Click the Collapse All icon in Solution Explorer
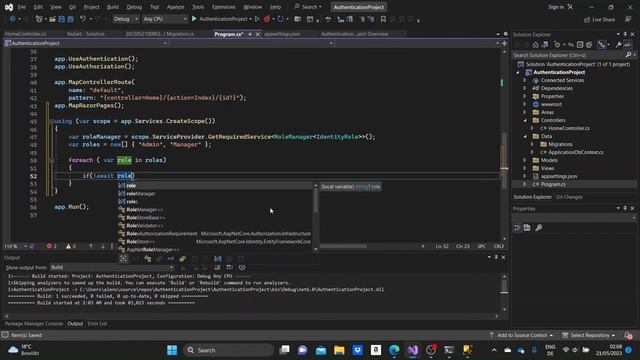640x360 pixels. pyautogui.click(x=580, y=45)
